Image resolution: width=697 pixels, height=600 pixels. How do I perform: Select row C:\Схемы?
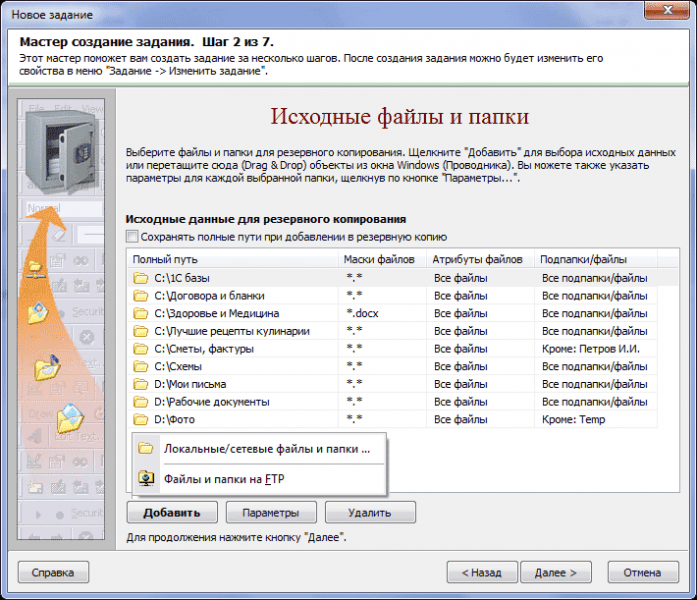tap(393, 367)
